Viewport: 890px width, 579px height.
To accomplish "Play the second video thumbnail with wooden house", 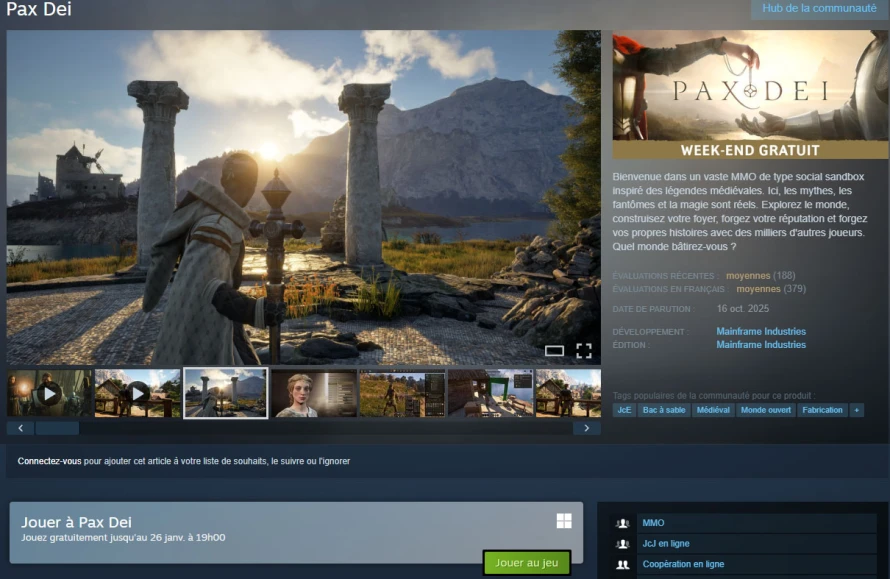I will pos(137,393).
